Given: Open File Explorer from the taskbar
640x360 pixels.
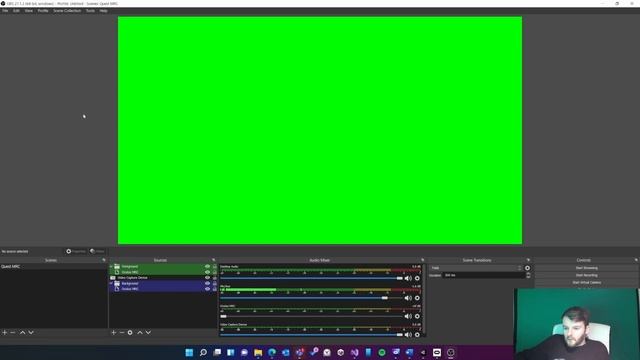Looking at the screenshot, I should point(258,352).
